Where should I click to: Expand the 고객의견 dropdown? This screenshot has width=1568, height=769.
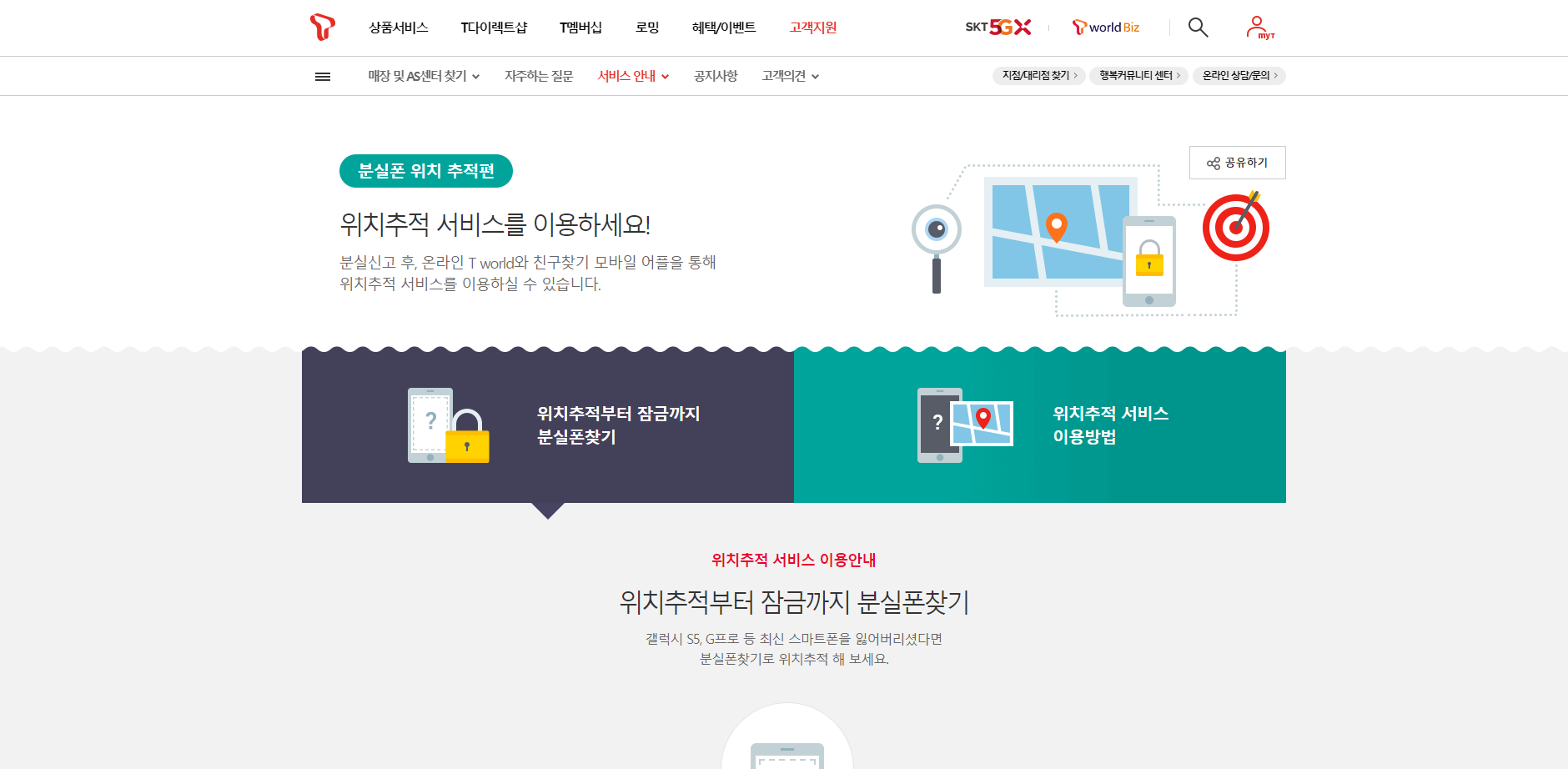point(791,76)
